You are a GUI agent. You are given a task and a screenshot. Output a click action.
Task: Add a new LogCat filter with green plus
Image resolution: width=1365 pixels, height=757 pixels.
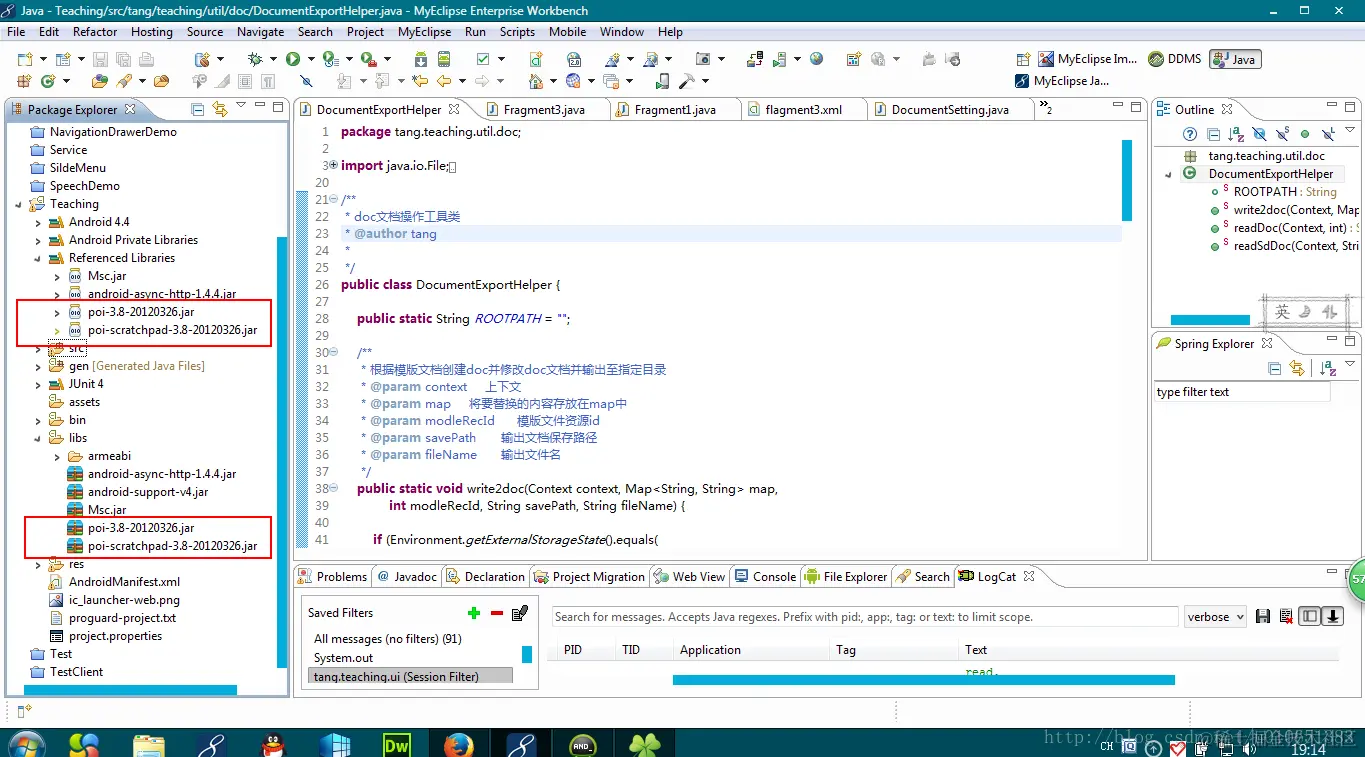[474, 613]
